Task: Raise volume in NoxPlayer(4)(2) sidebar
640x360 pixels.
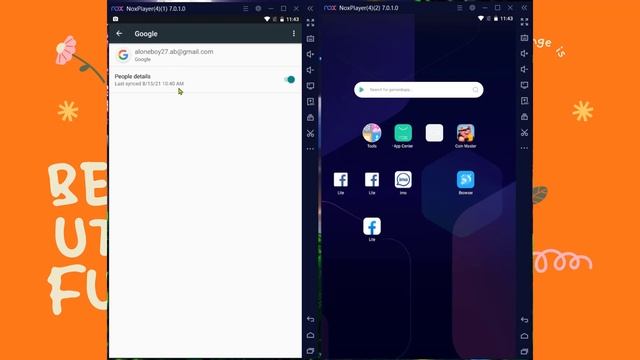Action: point(524,53)
